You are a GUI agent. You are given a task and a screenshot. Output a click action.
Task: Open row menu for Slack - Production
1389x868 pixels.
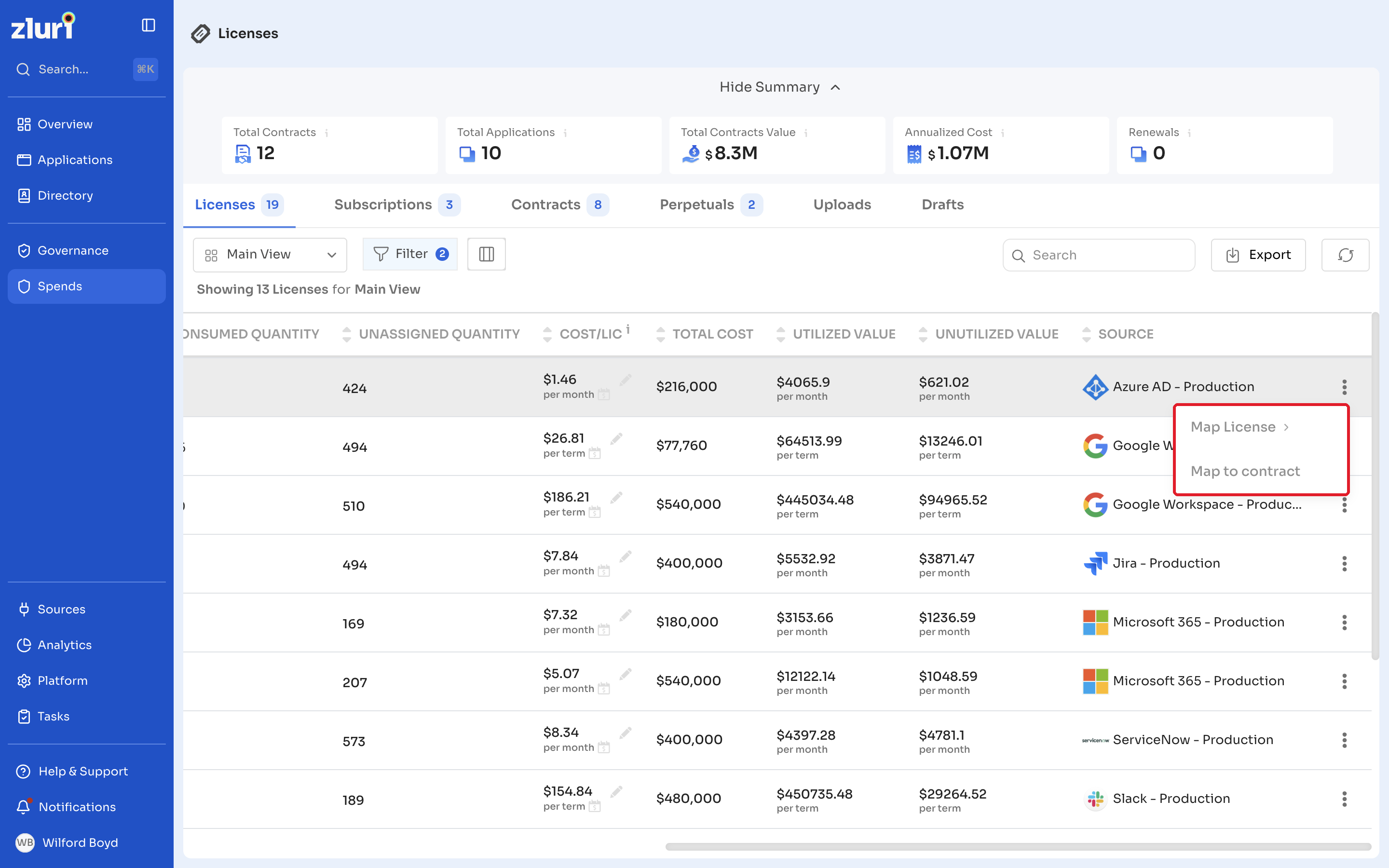[x=1344, y=799]
